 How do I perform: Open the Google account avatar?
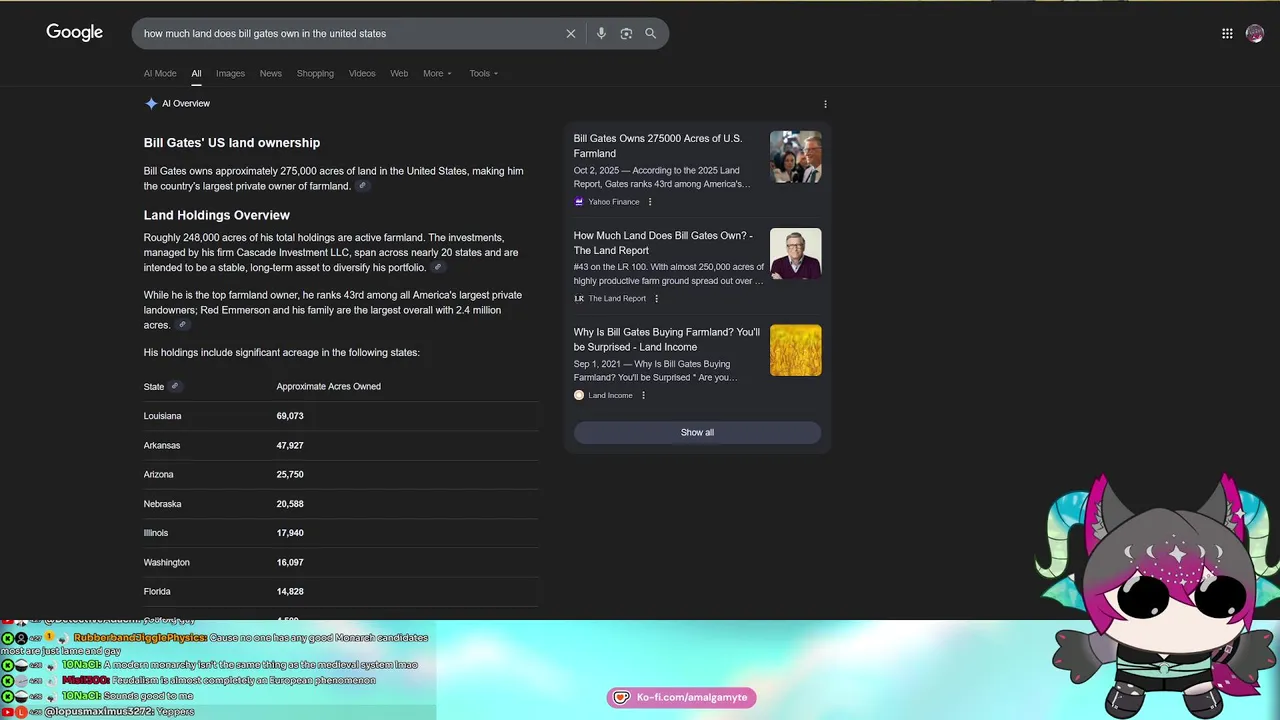point(1255,33)
